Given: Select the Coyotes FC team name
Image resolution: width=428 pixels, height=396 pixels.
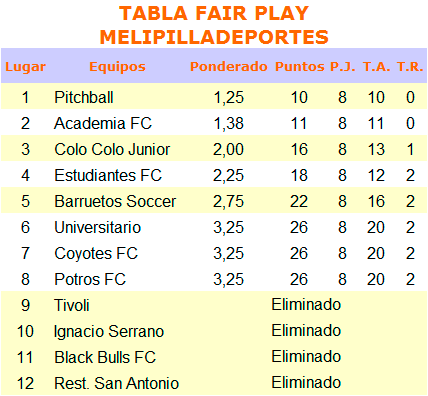Looking at the screenshot, I should (x=96, y=253).
